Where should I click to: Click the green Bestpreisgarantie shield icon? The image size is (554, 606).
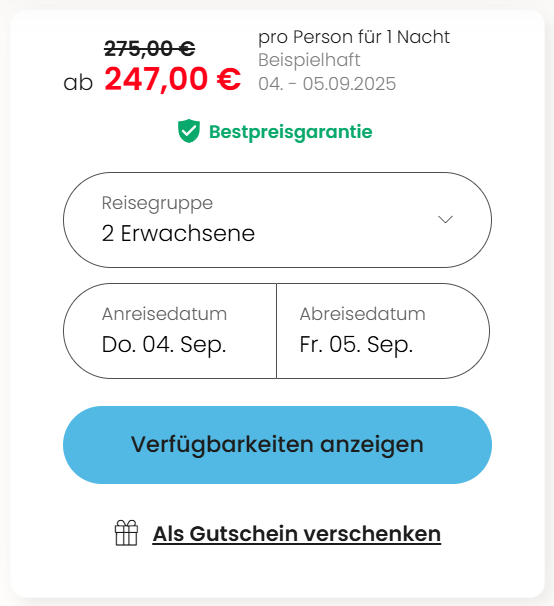click(x=189, y=131)
